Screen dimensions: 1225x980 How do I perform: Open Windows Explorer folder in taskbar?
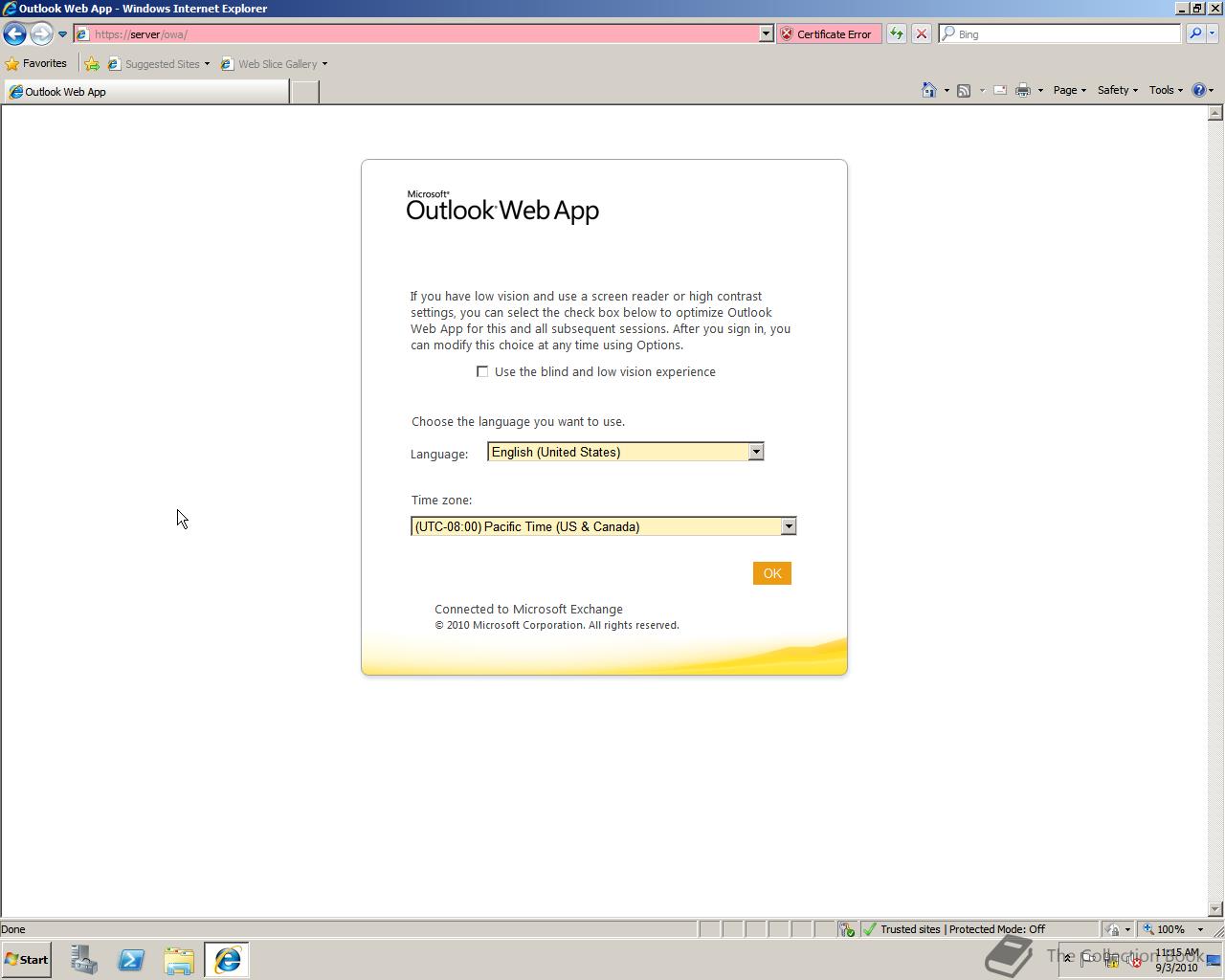coord(179,960)
